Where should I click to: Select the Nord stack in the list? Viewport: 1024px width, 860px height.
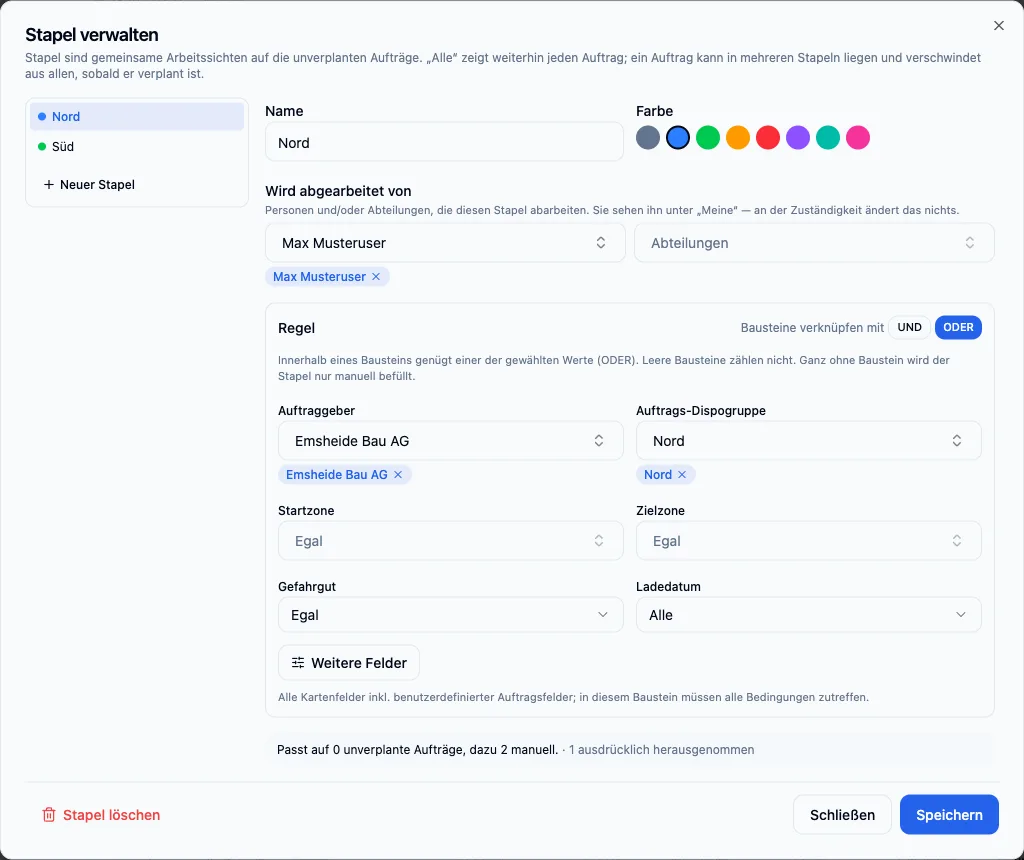[137, 116]
